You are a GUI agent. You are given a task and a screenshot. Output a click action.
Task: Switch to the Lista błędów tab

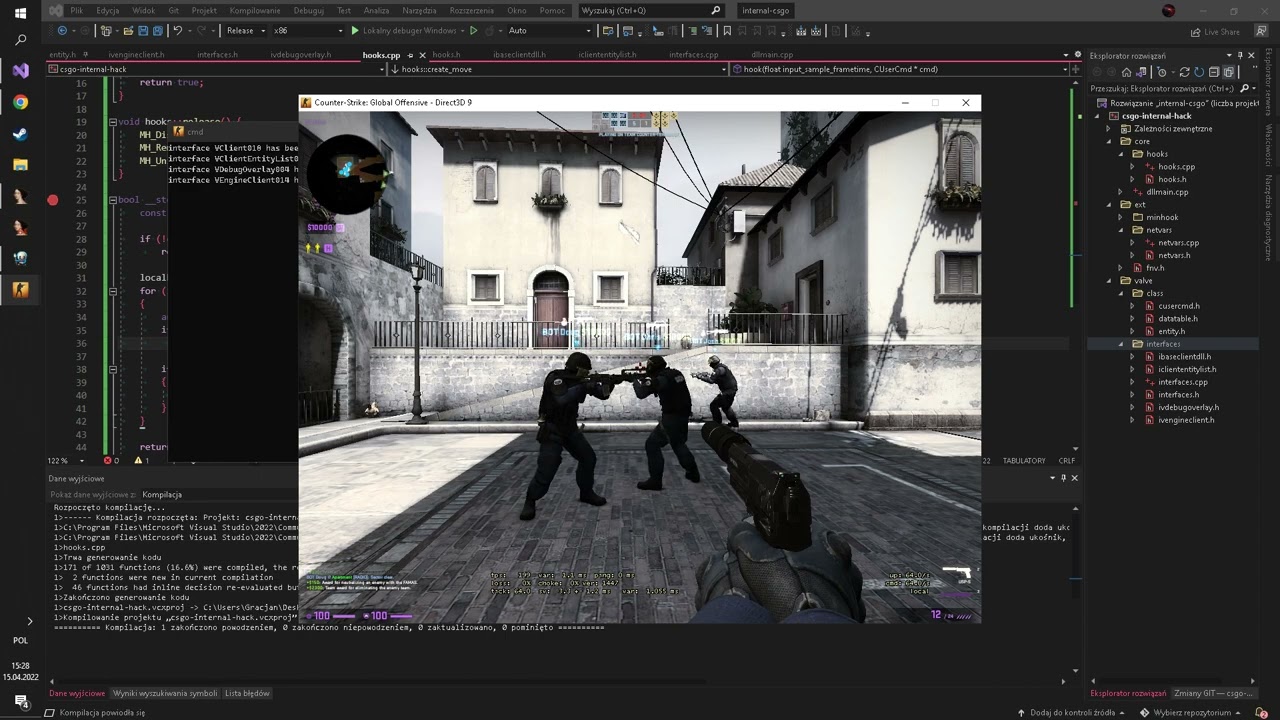(247, 693)
